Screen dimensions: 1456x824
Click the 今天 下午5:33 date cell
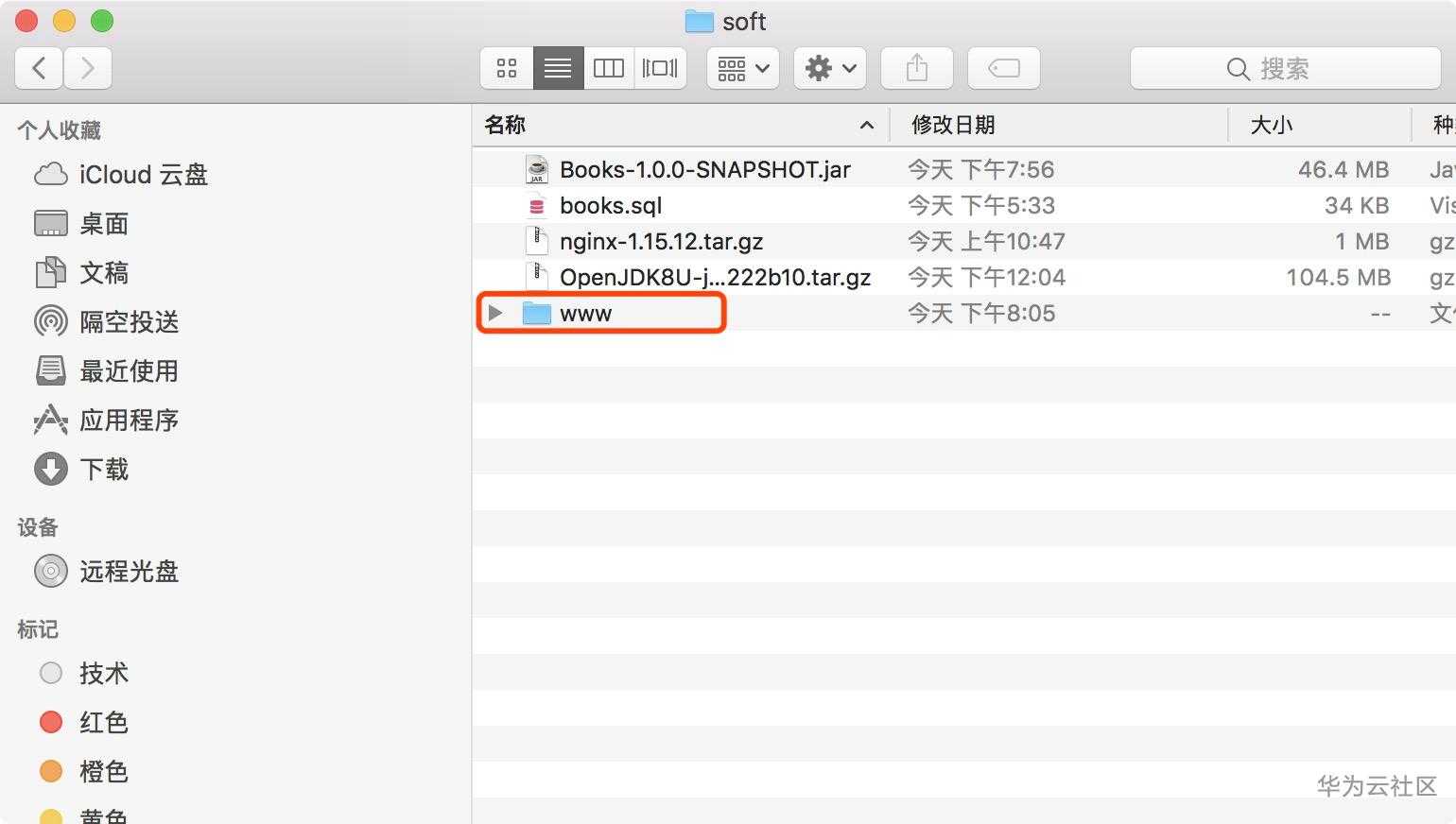pos(981,205)
